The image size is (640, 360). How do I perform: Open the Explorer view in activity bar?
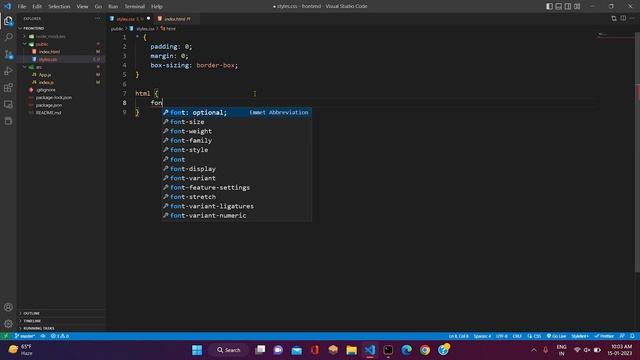(8, 21)
